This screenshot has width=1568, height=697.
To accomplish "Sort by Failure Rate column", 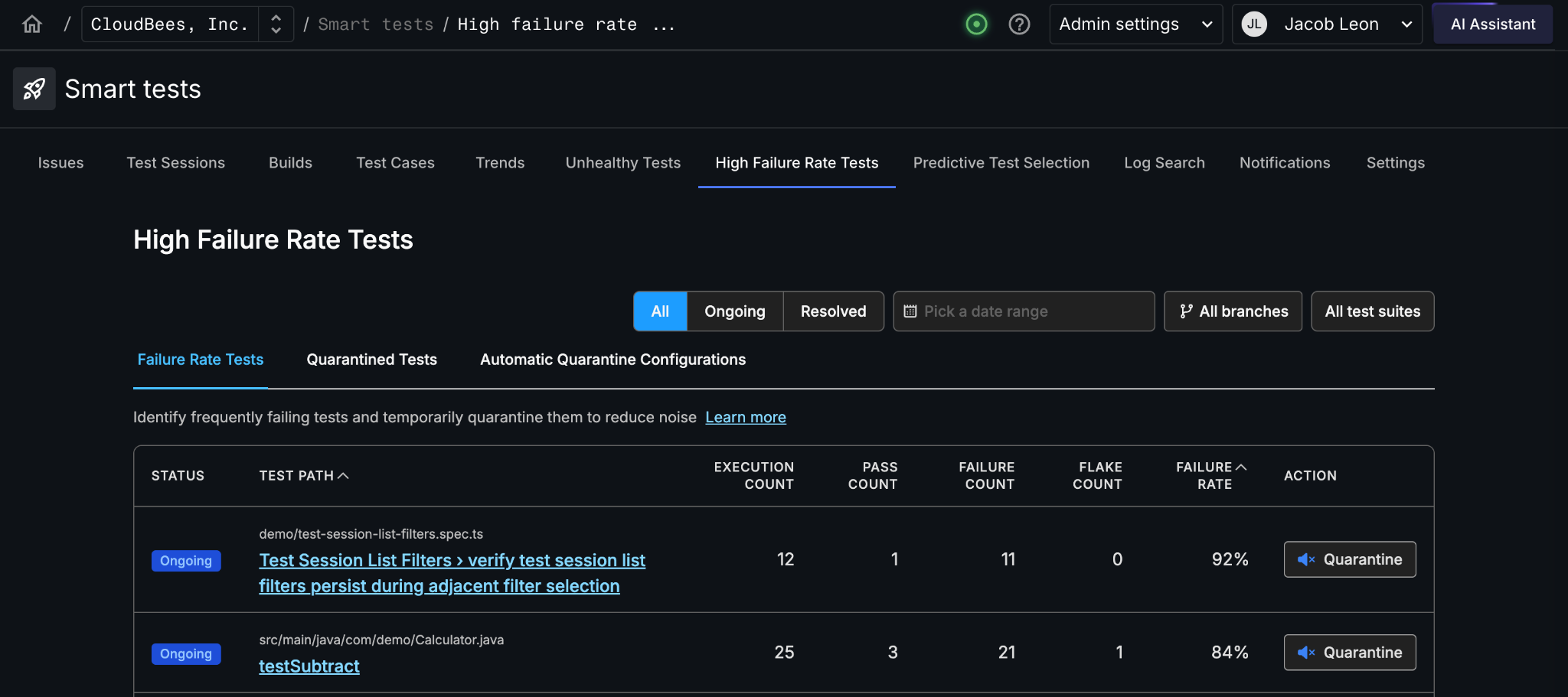I will [x=1211, y=476].
